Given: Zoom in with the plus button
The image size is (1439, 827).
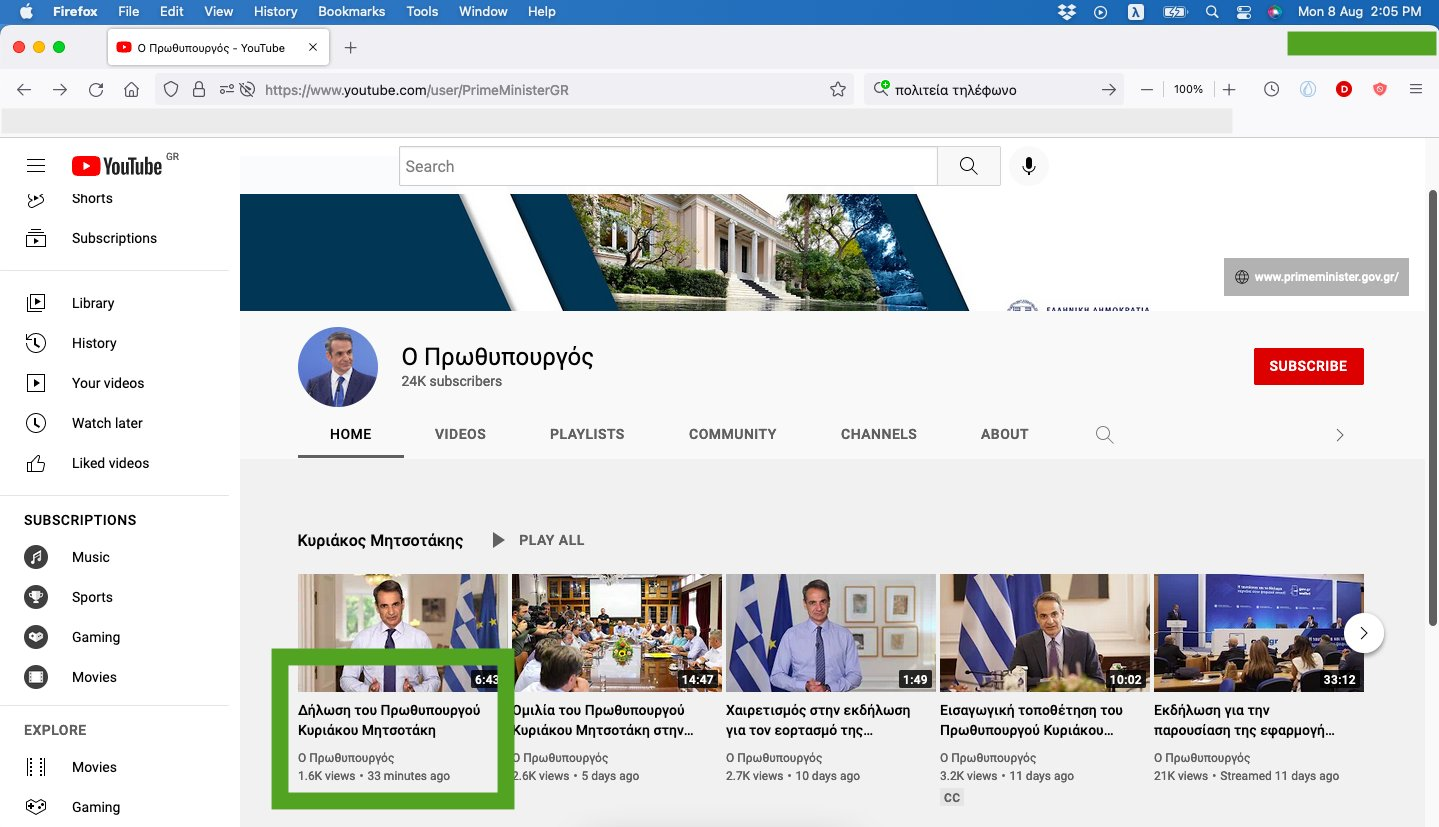Looking at the screenshot, I should click(1229, 90).
